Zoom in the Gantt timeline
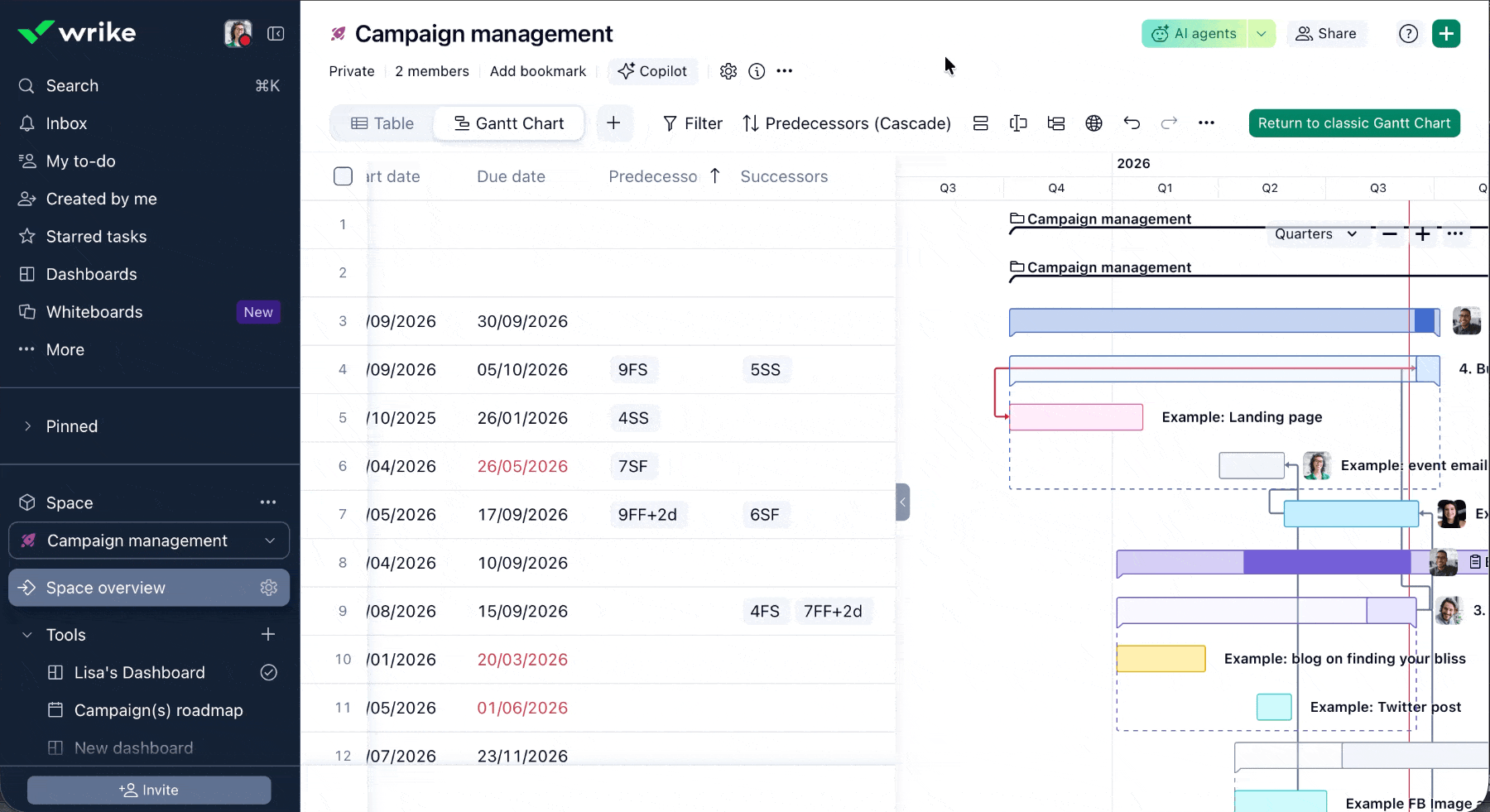1490x812 pixels. click(1423, 234)
